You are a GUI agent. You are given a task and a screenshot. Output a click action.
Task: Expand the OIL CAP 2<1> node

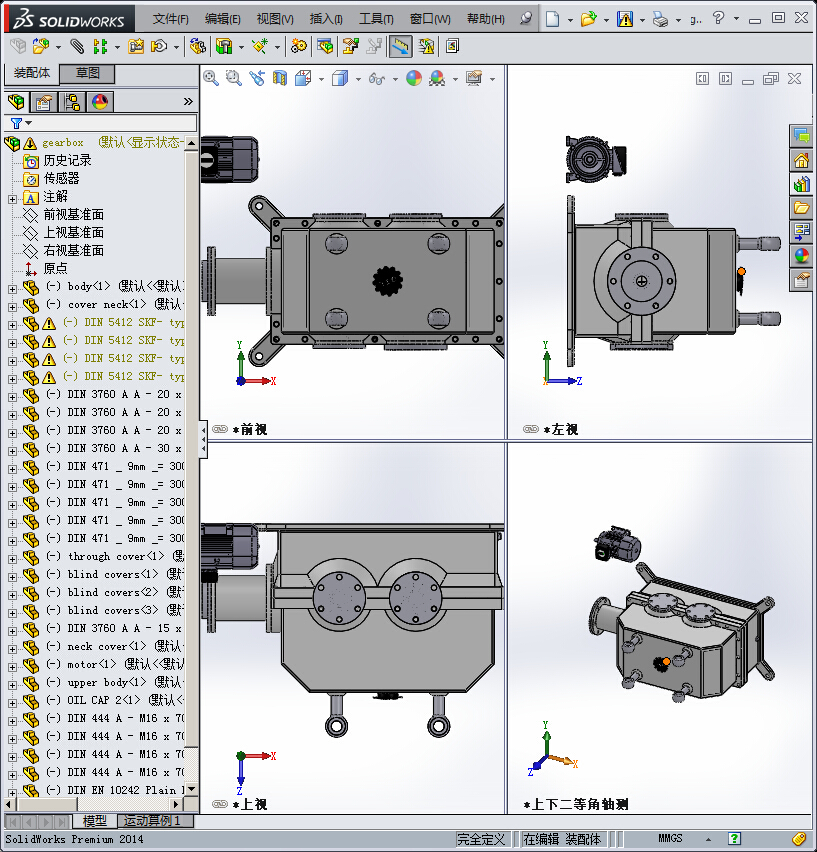pyautogui.click(x=12, y=703)
